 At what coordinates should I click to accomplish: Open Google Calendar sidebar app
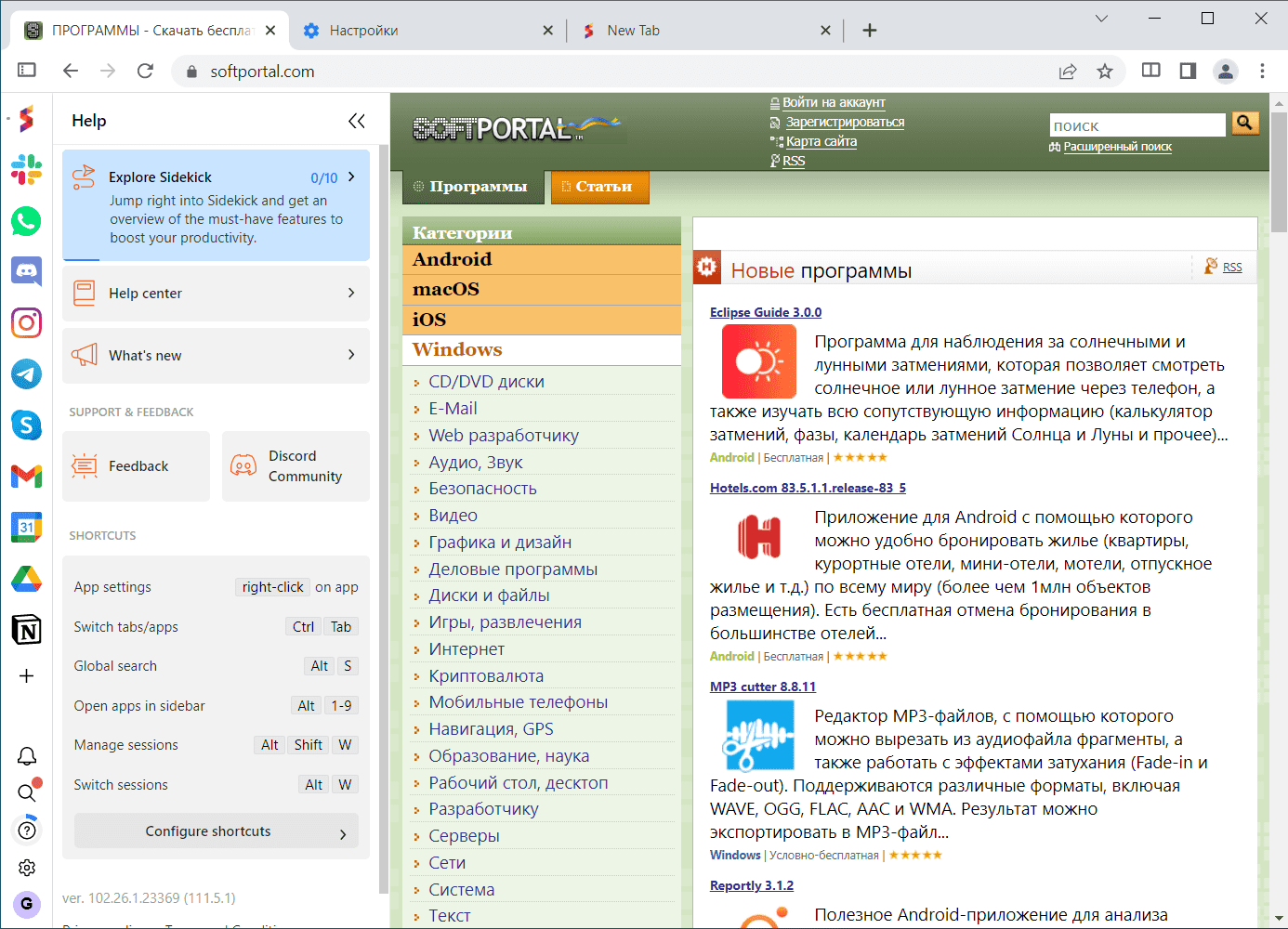tap(26, 527)
